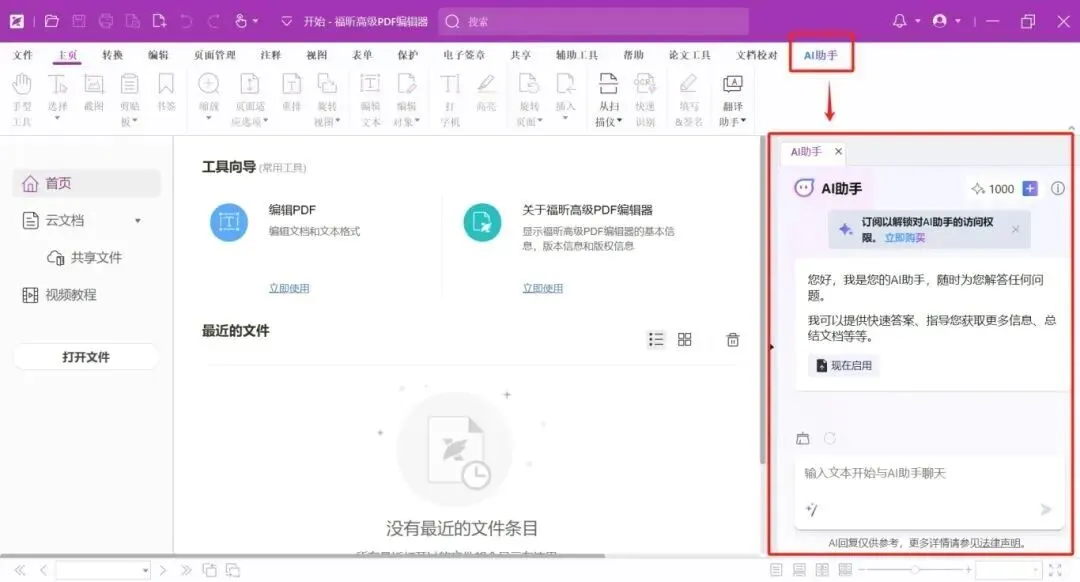Image resolution: width=1080 pixels, height=582 pixels.
Task: Open the Translate Assistant (翻译助手) dropdown
Action: click(744, 121)
